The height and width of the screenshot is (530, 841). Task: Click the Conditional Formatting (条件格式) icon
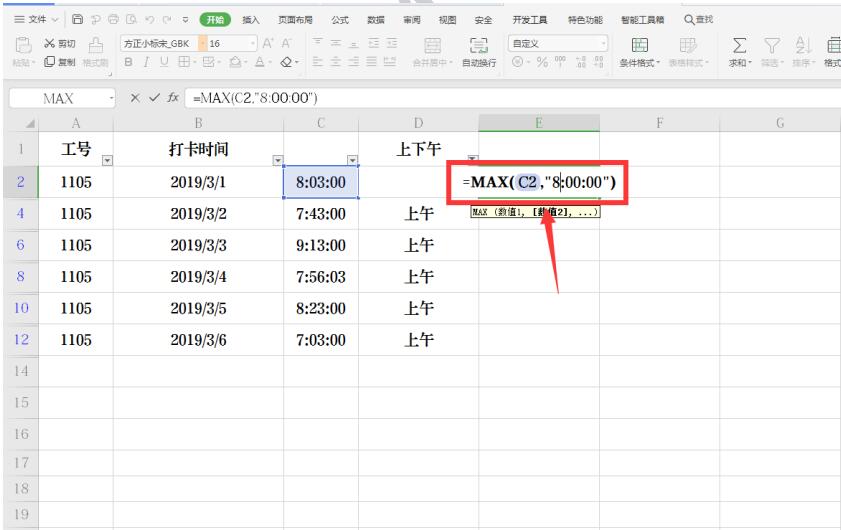[639, 46]
